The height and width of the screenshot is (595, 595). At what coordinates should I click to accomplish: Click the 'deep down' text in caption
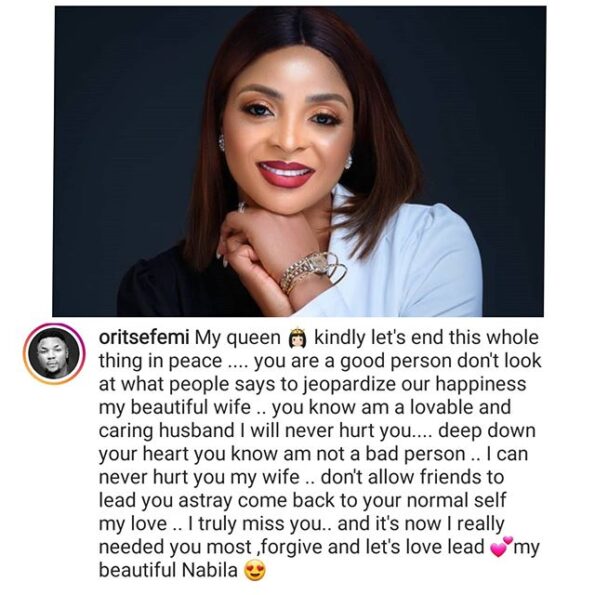coord(487,431)
